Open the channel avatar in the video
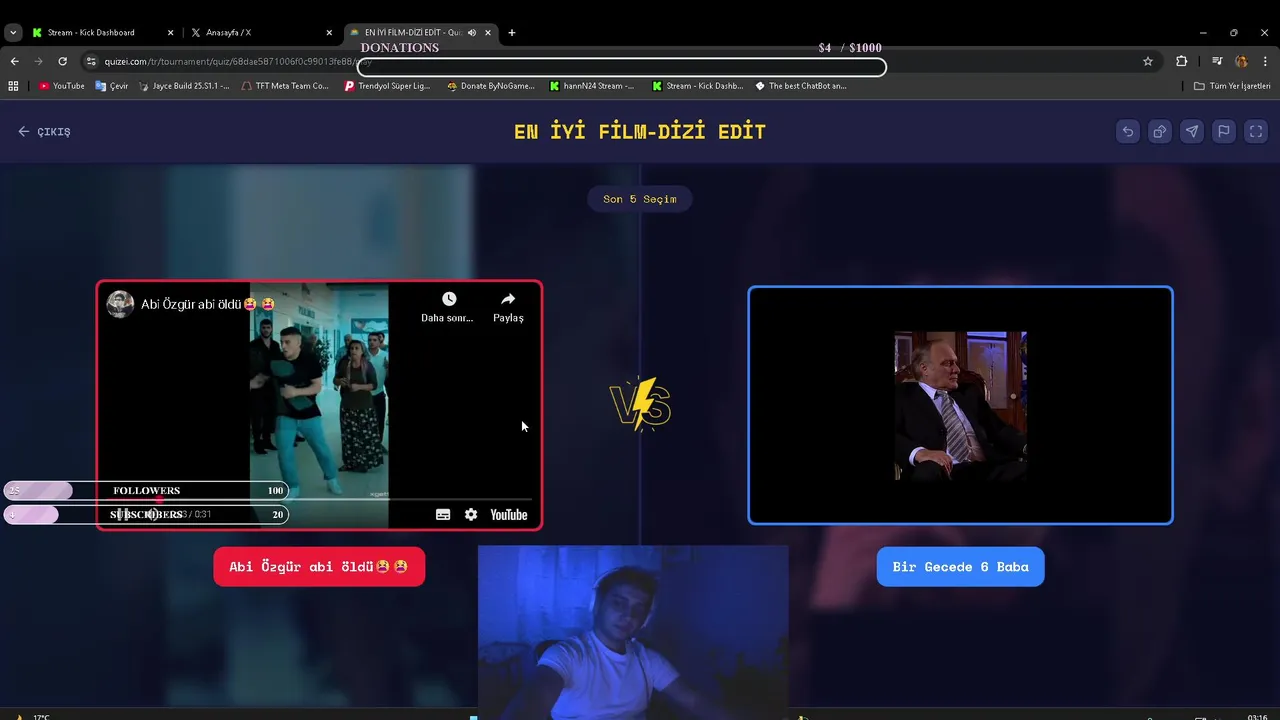Image resolution: width=1280 pixels, height=720 pixels. pyautogui.click(x=120, y=304)
